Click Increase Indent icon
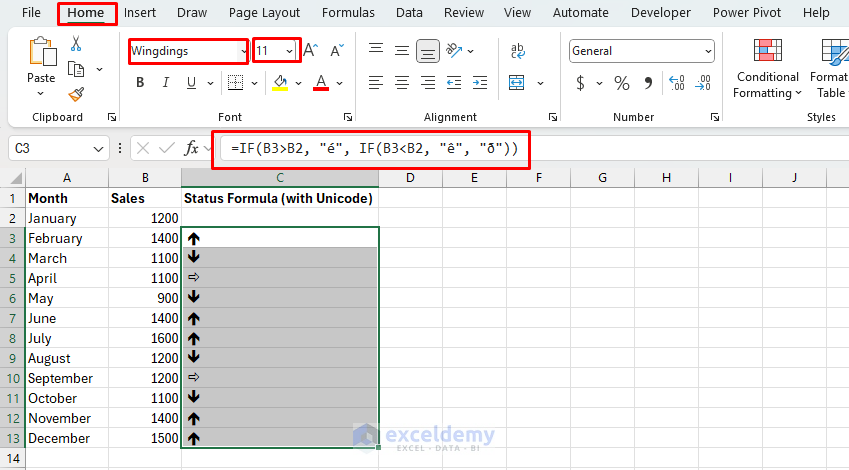Screen dimensions: 849x470 (x=480, y=82)
